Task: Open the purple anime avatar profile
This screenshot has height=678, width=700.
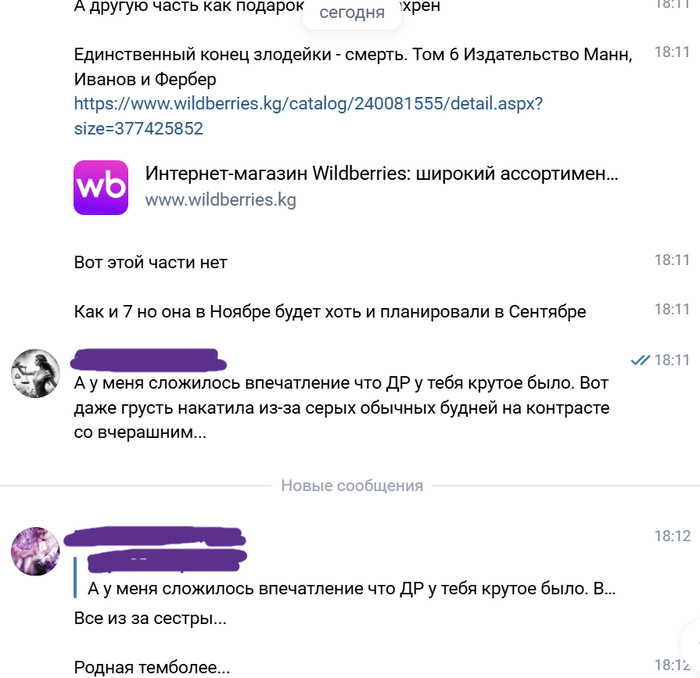Action: click(x=35, y=551)
